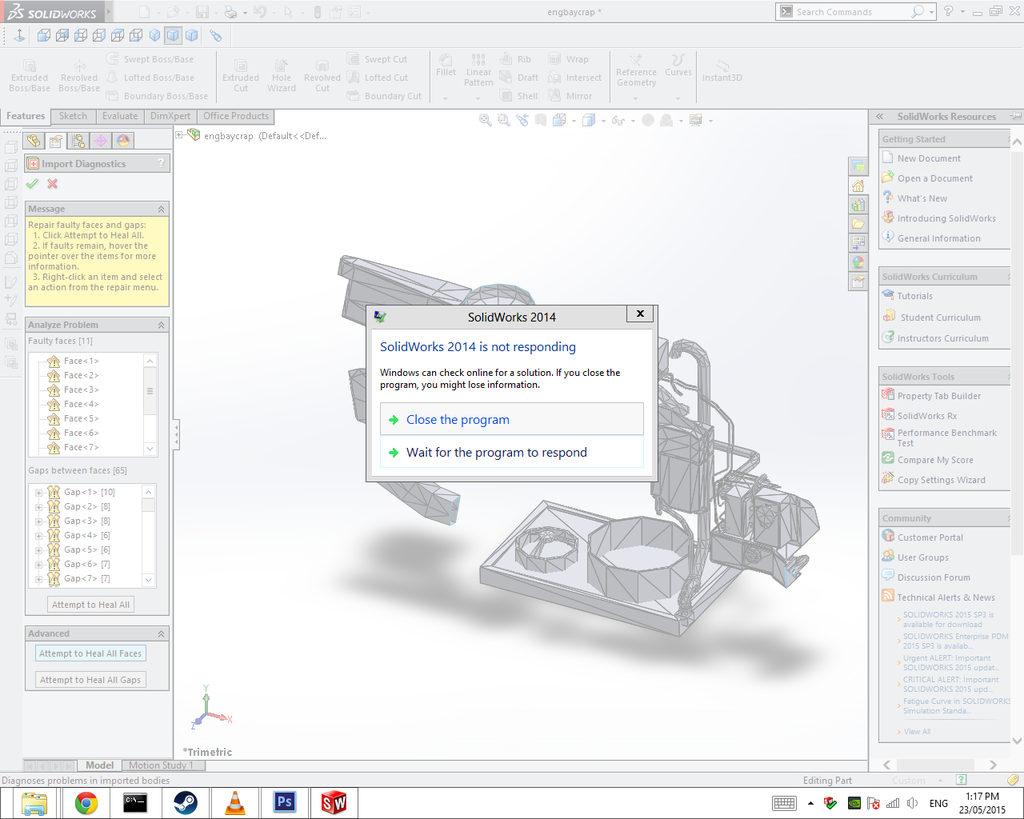Image resolution: width=1024 pixels, height=819 pixels.
Task: Collapse the Analyze Problem section
Action: click(x=161, y=325)
